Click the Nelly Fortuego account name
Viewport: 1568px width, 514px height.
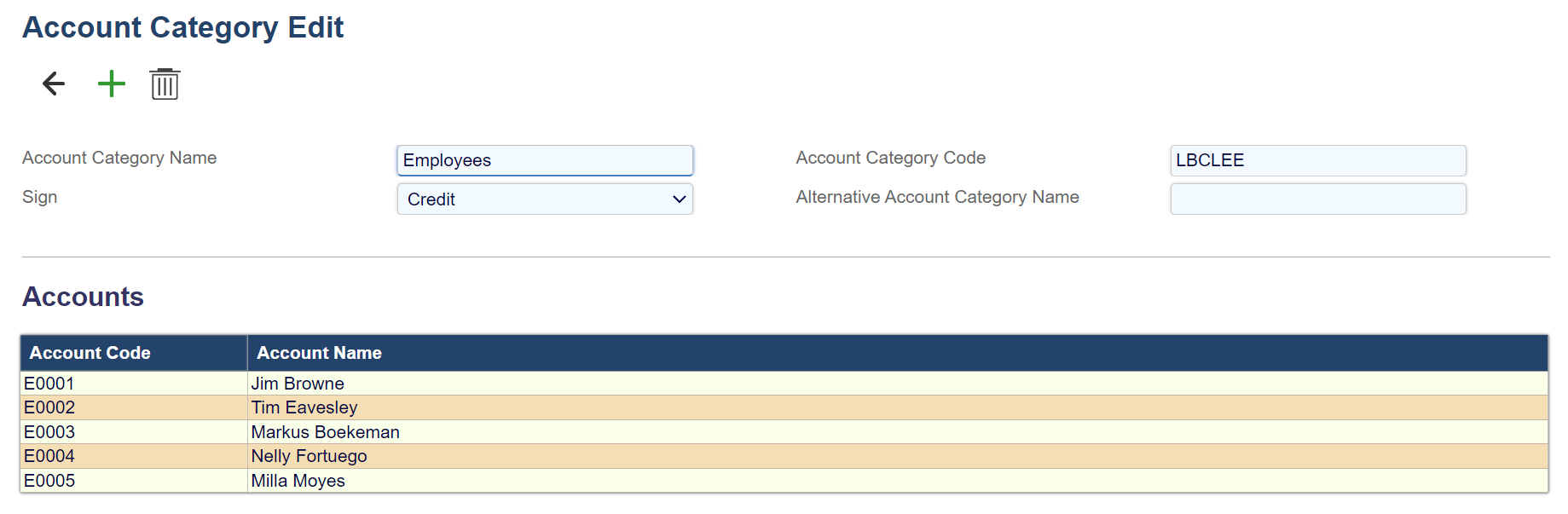(309, 456)
